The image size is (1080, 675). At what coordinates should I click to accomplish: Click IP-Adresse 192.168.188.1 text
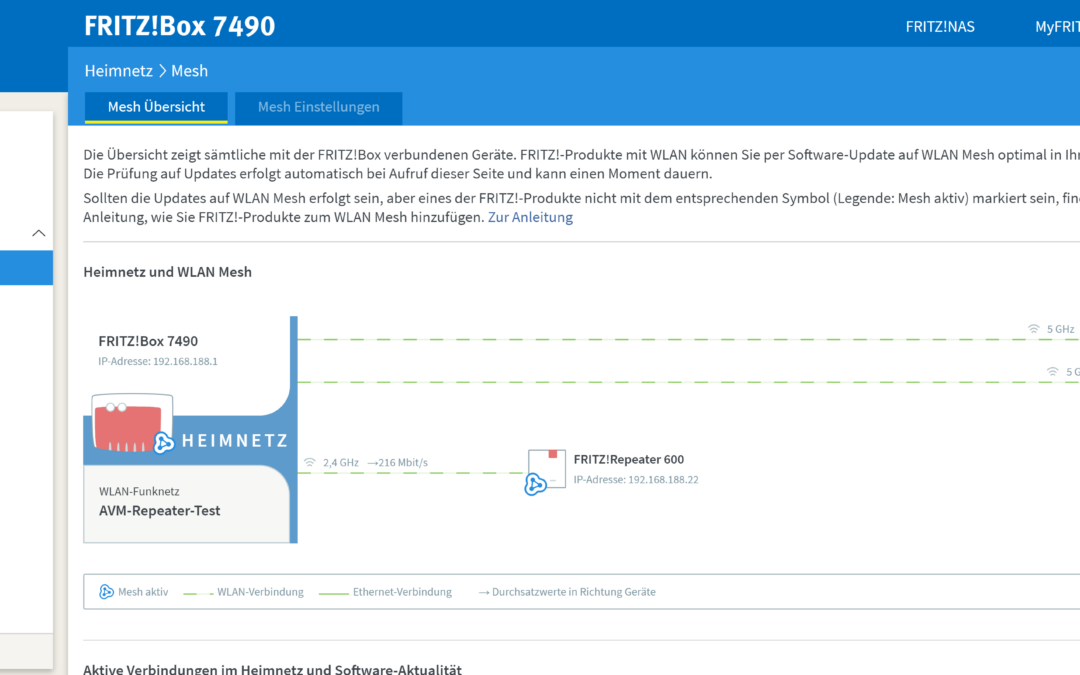click(x=158, y=362)
